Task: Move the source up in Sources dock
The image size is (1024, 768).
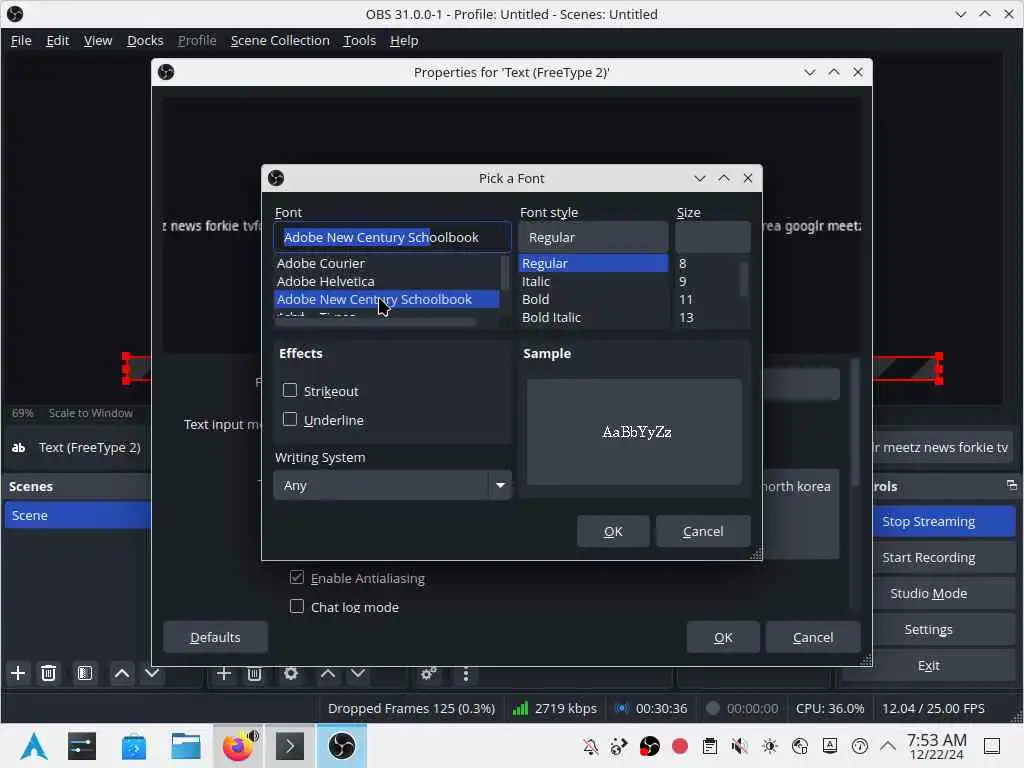Action: pyautogui.click(x=328, y=673)
